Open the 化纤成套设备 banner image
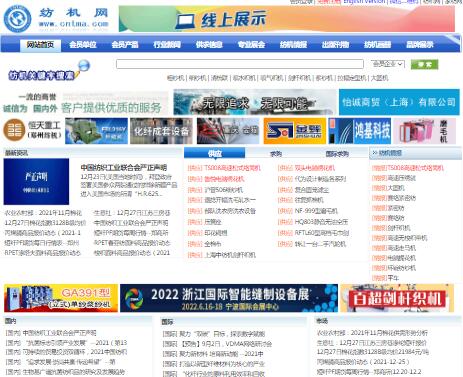Viewport: 463px width, 377px height. (161, 131)
